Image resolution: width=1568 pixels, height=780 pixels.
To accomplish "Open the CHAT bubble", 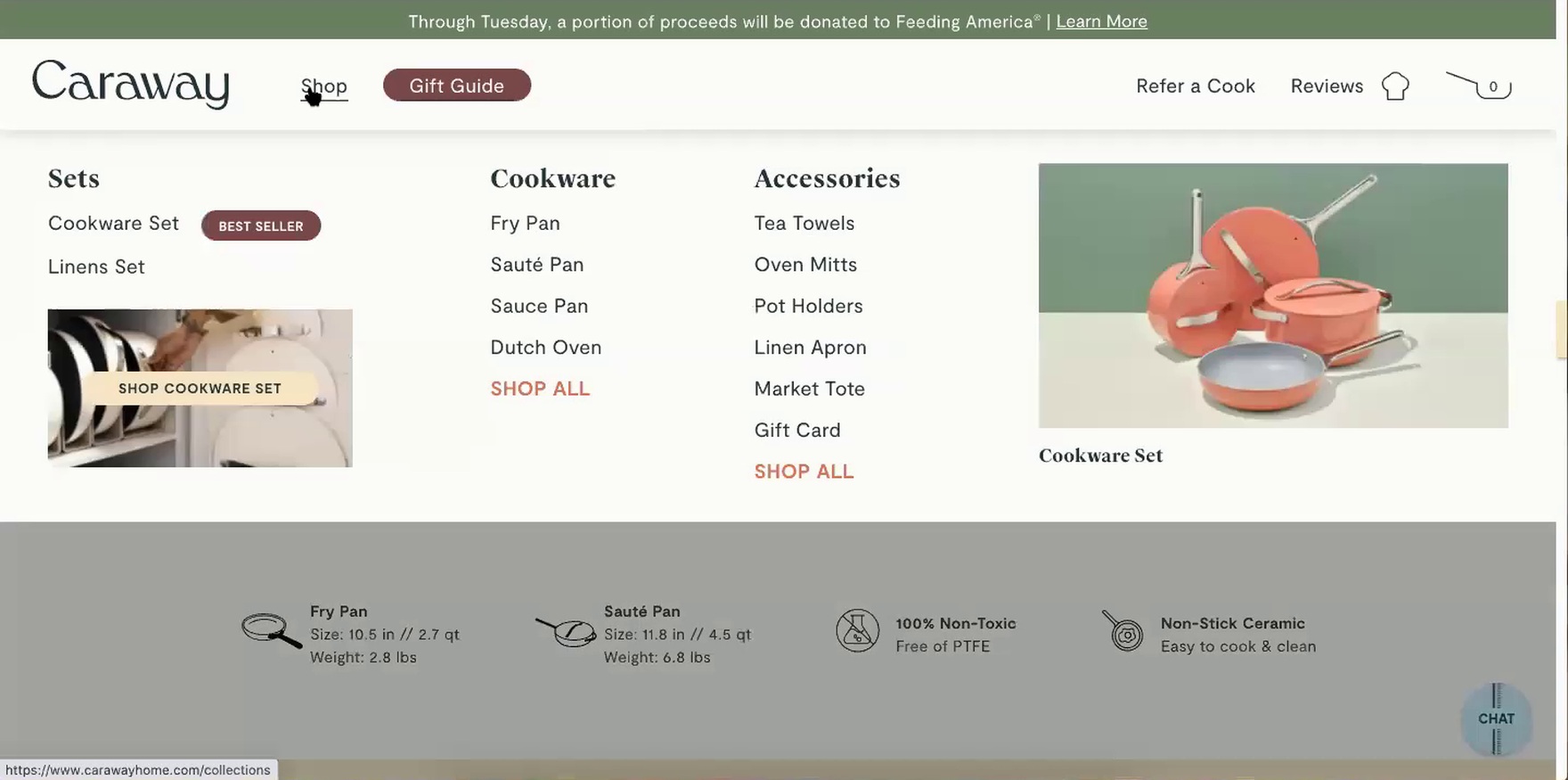I will (x=1496, y=718).
